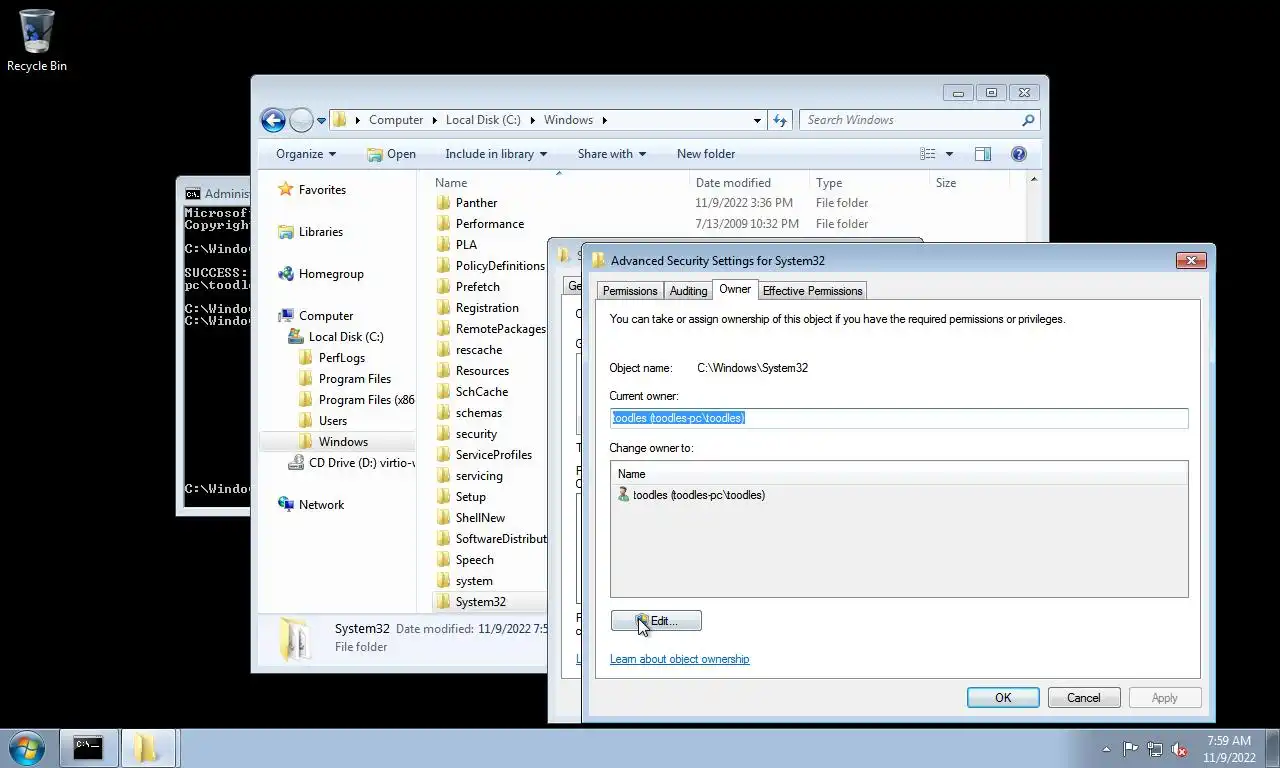Viewport: 1280px width, 768px height.
Task: Select the RemotePackages folder
Action: click(492, 329)
